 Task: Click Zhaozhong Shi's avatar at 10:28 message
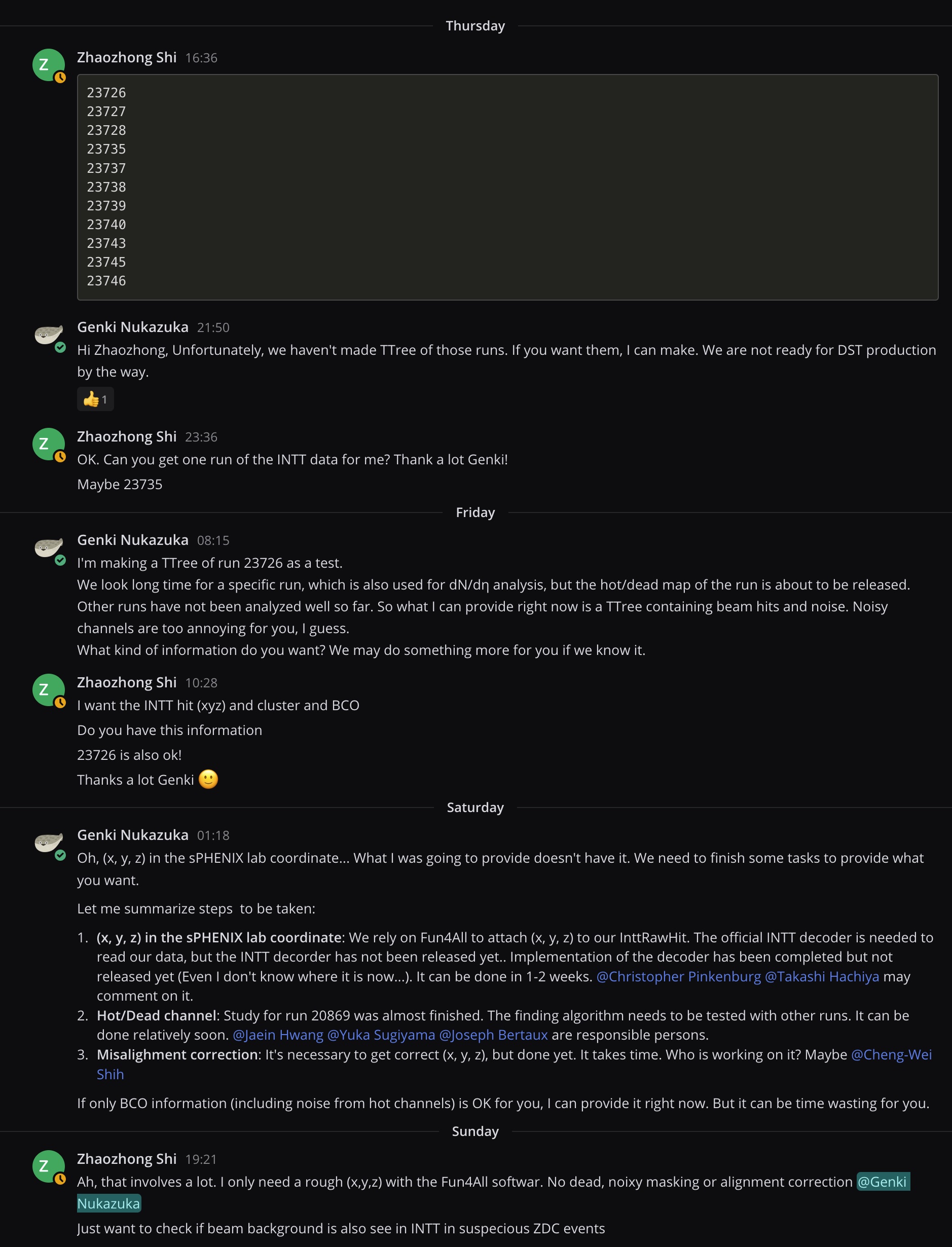pyautogui.click(x=48, y=689)
